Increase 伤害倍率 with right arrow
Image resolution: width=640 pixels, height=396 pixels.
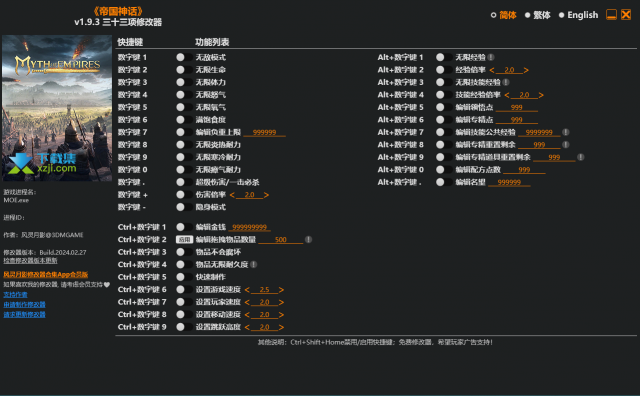pyautogui.click(x=266, y=195)
